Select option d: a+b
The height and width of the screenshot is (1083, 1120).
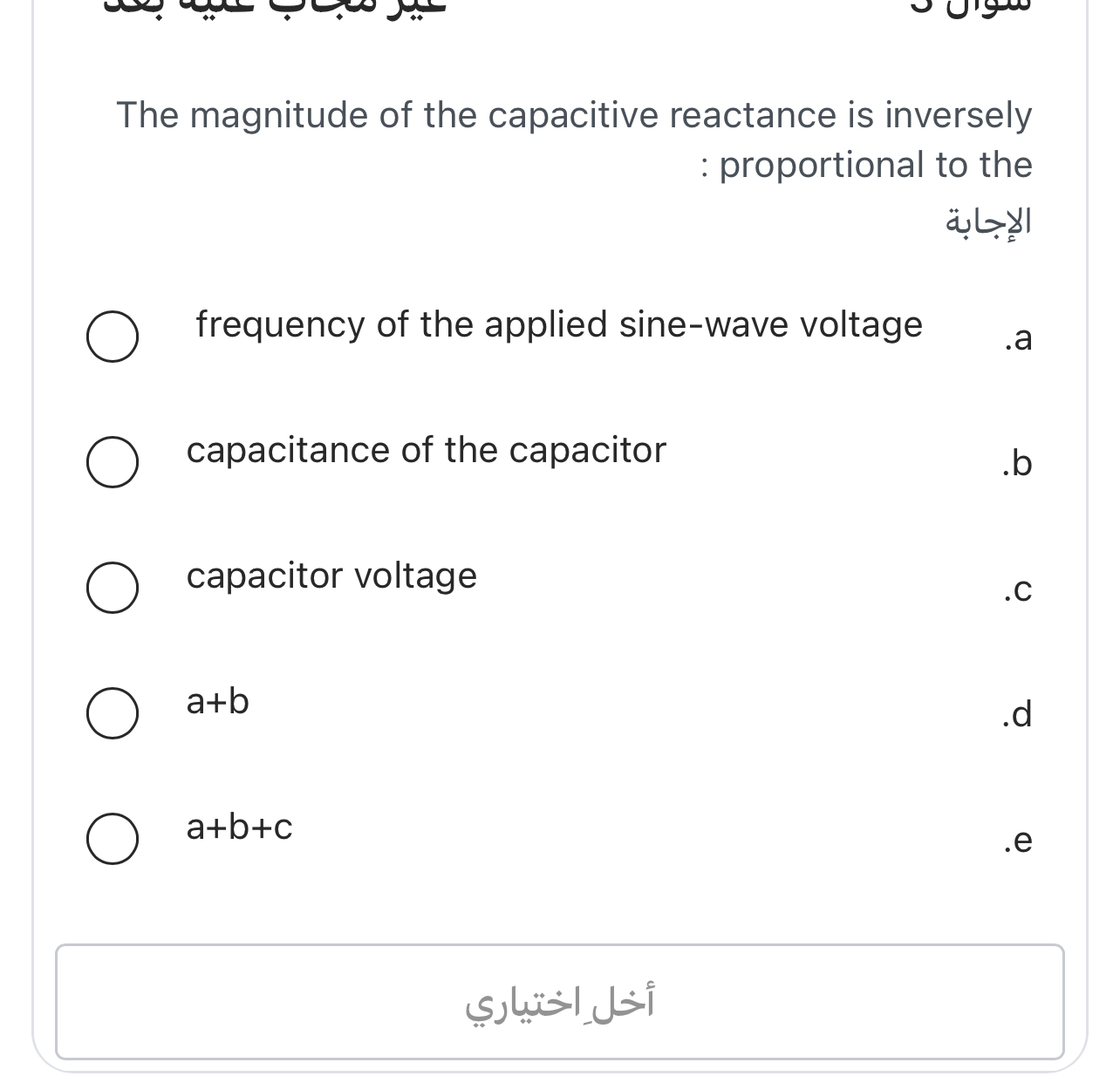[x=112, y=714]
